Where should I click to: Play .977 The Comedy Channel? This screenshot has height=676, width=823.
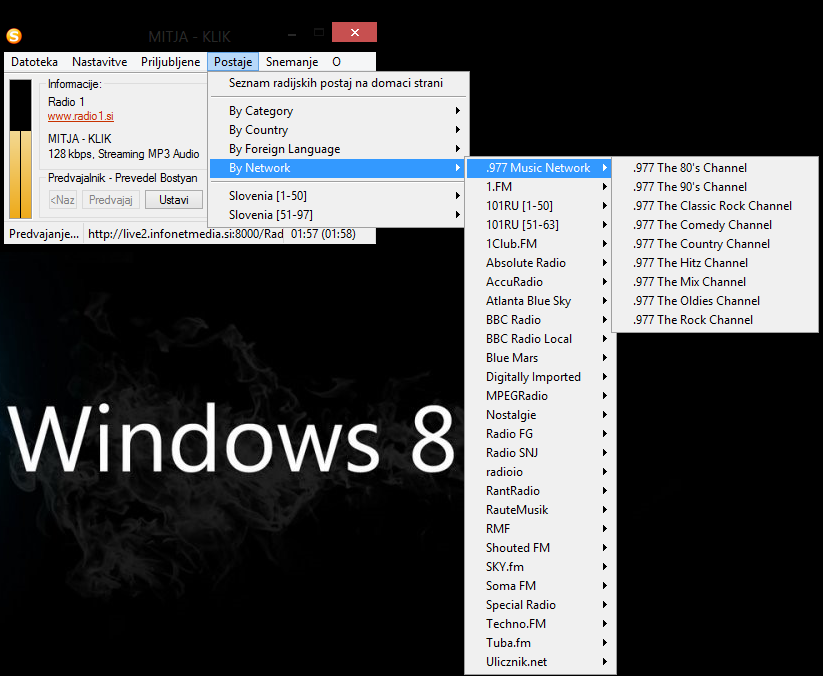pyautogui.click(x=715, y=225)
